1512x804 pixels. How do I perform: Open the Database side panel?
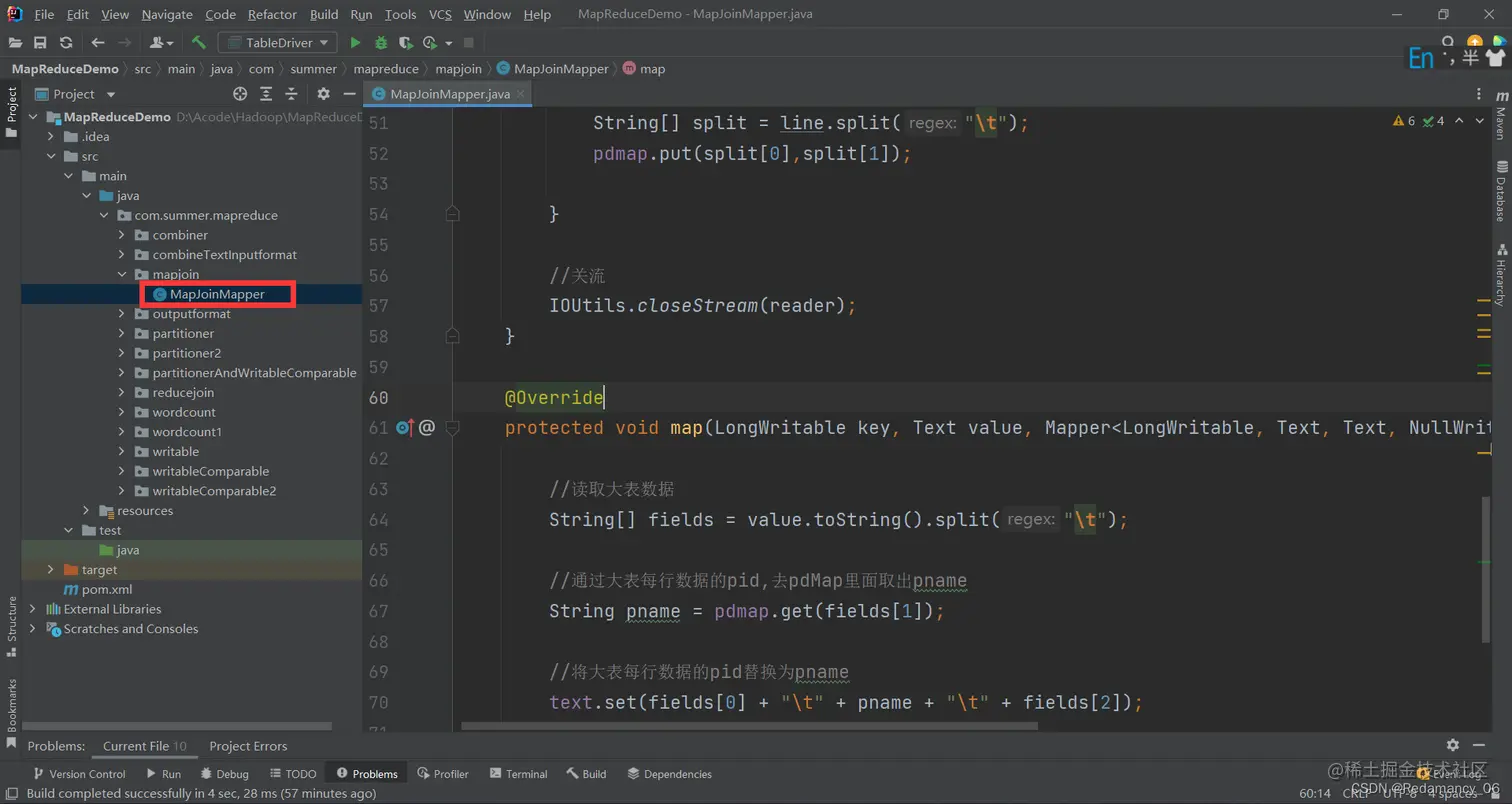pyautogui.click(x=1500, y=190)
